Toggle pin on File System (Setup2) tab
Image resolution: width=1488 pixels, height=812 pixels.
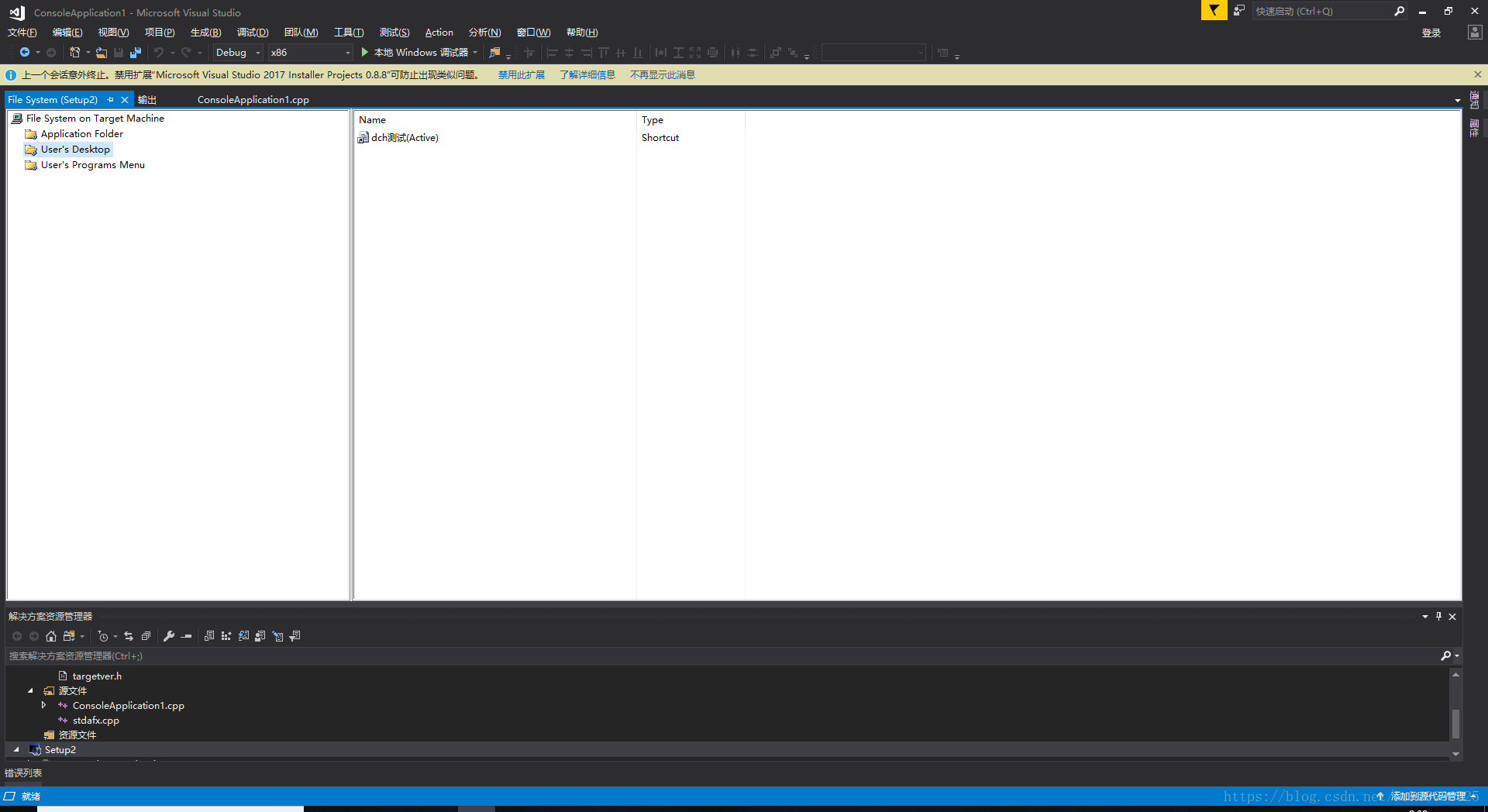click(x=110, y=100)
